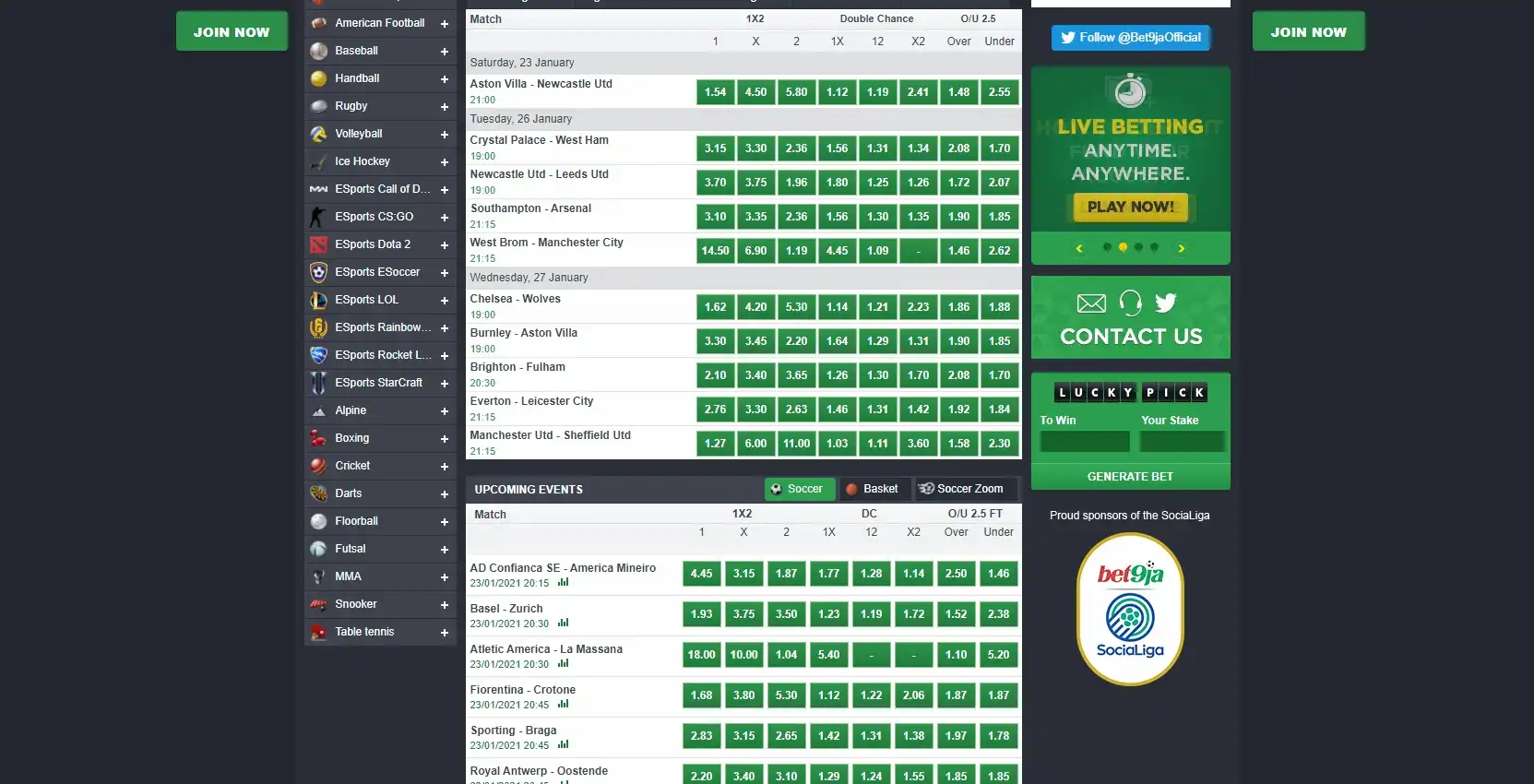1534x784 pixels.
Task: Click the envelope email icon
Action: point(1091,303)
